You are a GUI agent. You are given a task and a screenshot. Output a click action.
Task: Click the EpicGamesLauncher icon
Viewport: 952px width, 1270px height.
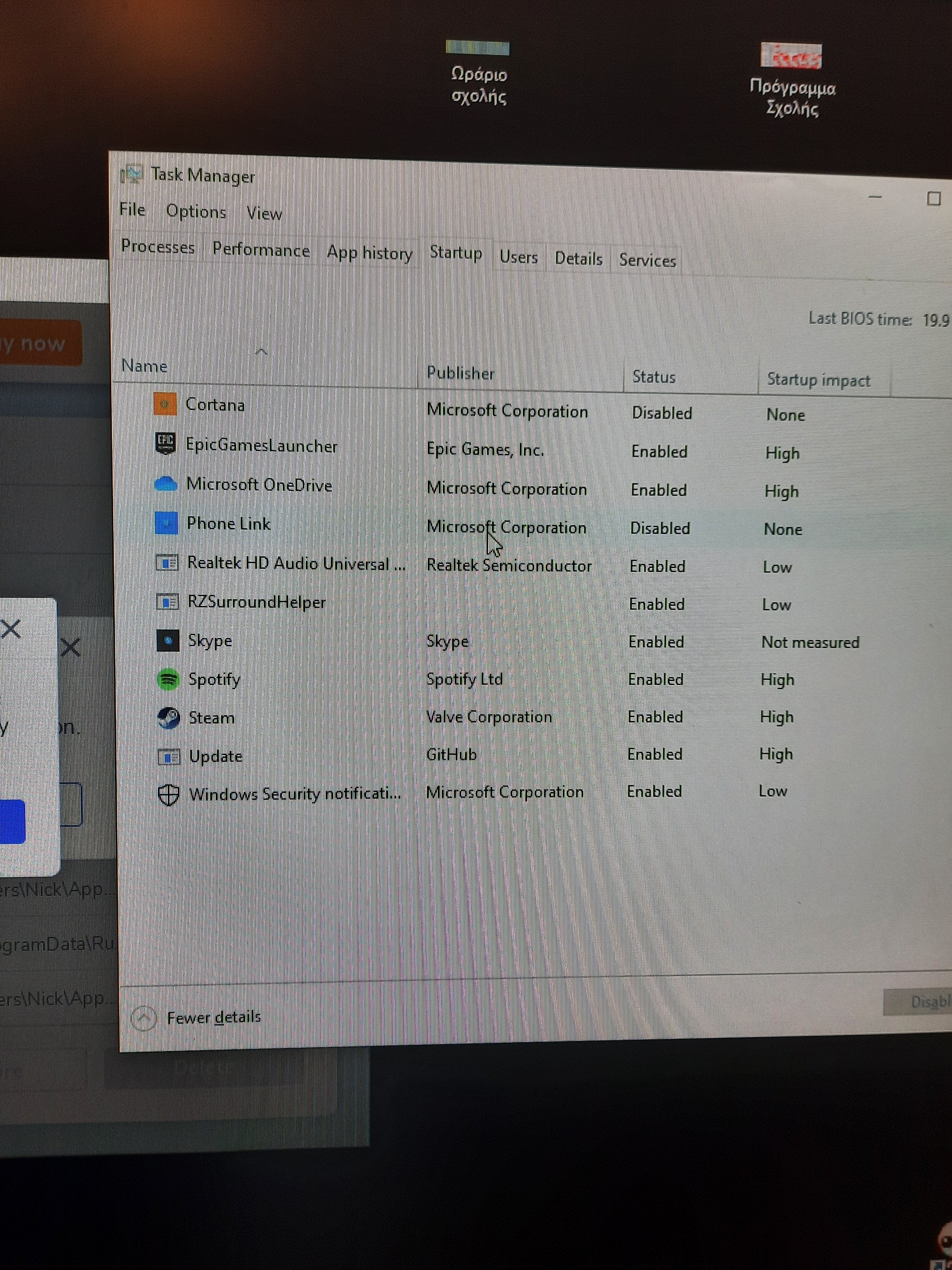coord(166,443)
